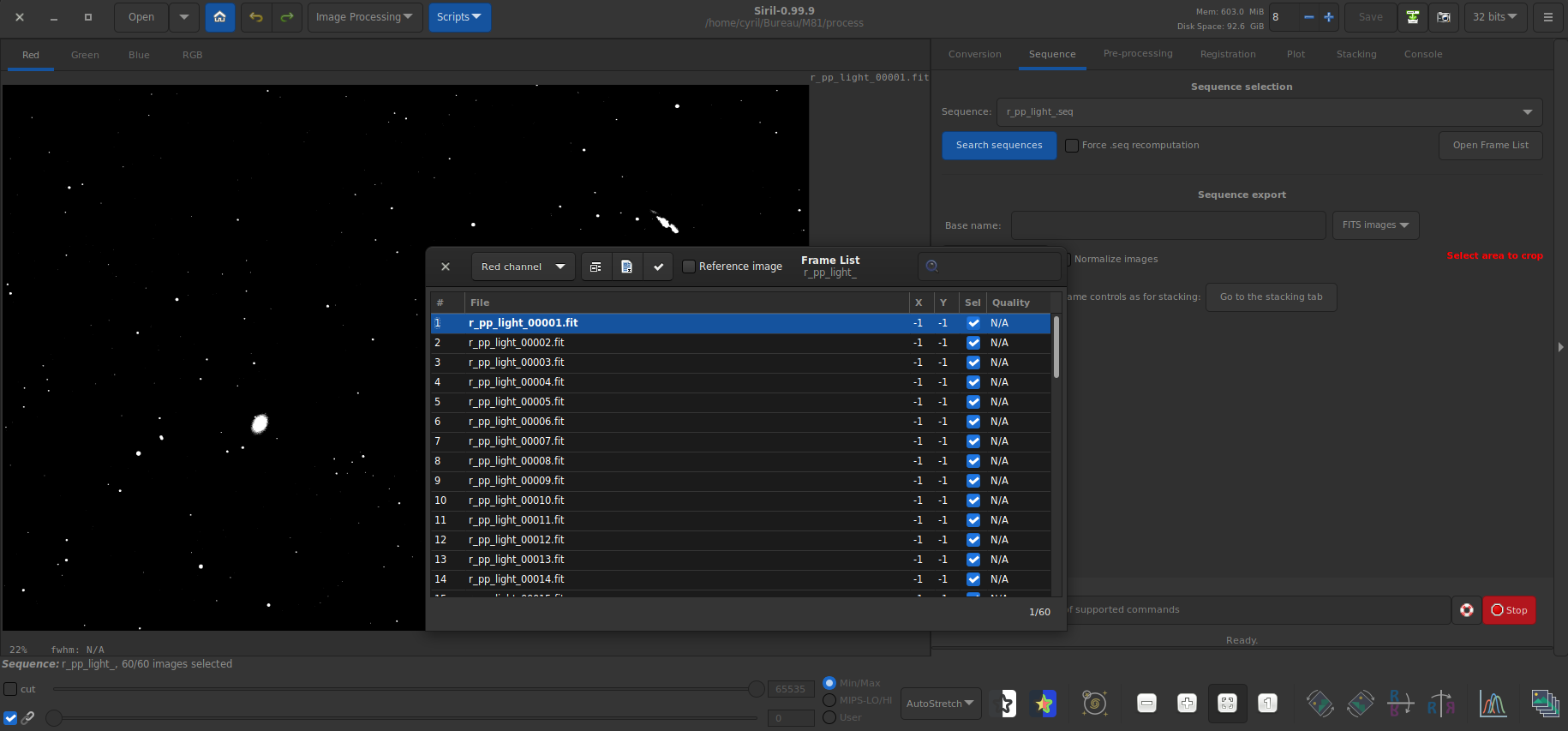
Task: Uncheck selection for r_pp_light_00005.fit
Action: pyautogui.click(x=973, y=402)
